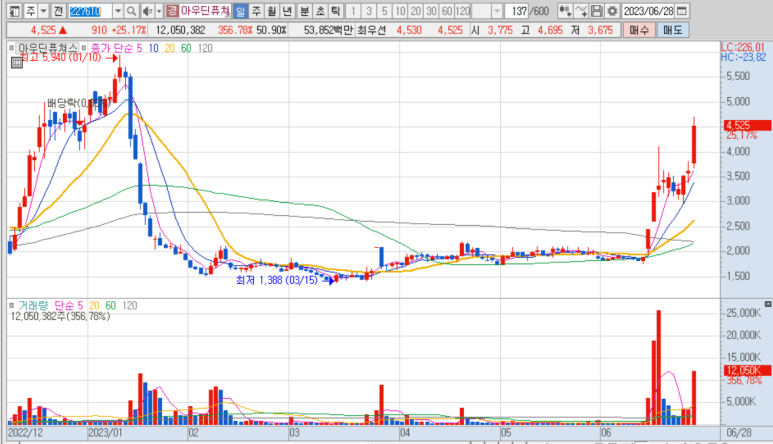Select interval 120 button
Viewport: 773px width, 444px height.
463,11
